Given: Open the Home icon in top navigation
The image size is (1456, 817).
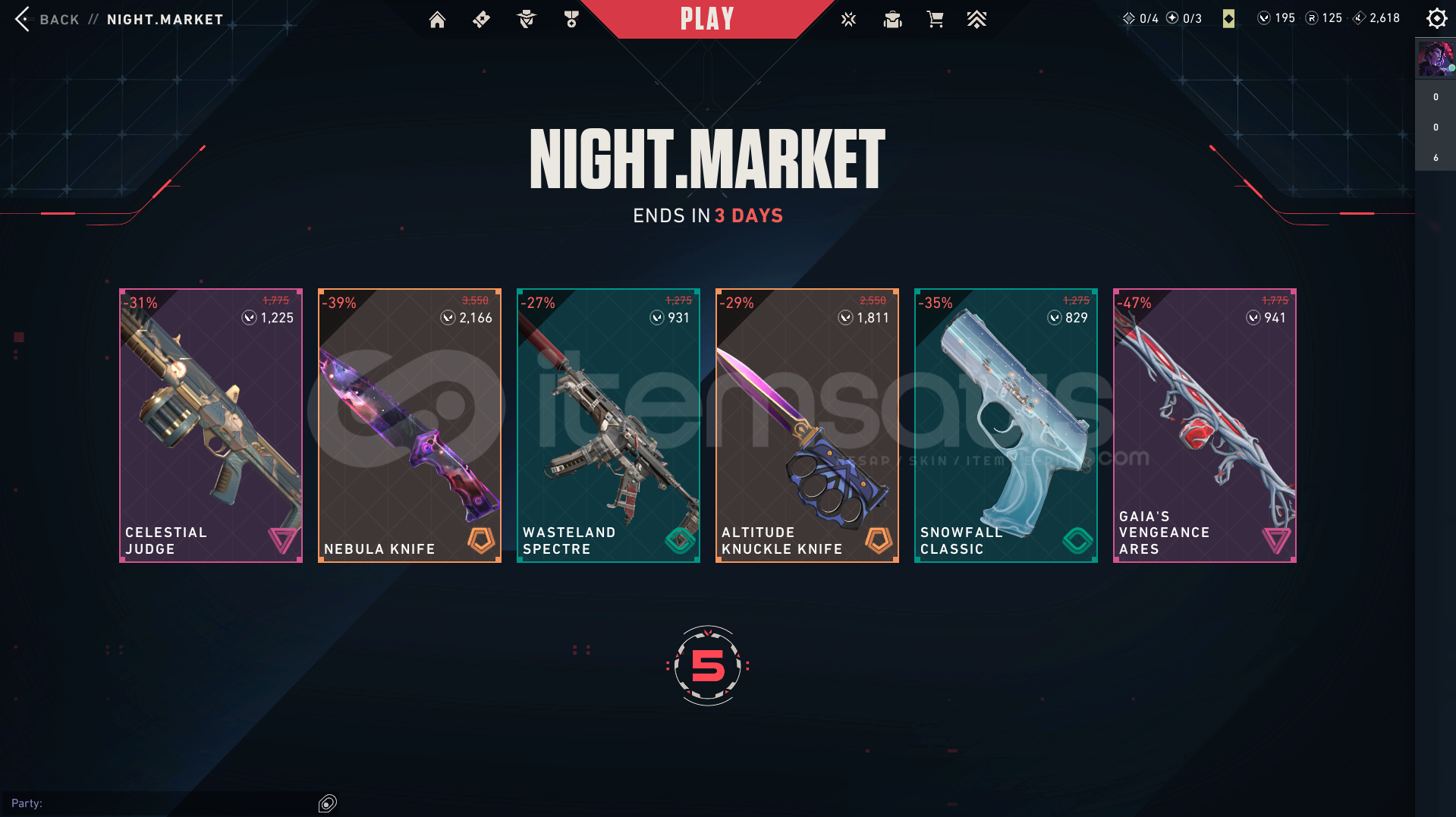Looking at the screenshot, I should (437, 20).
